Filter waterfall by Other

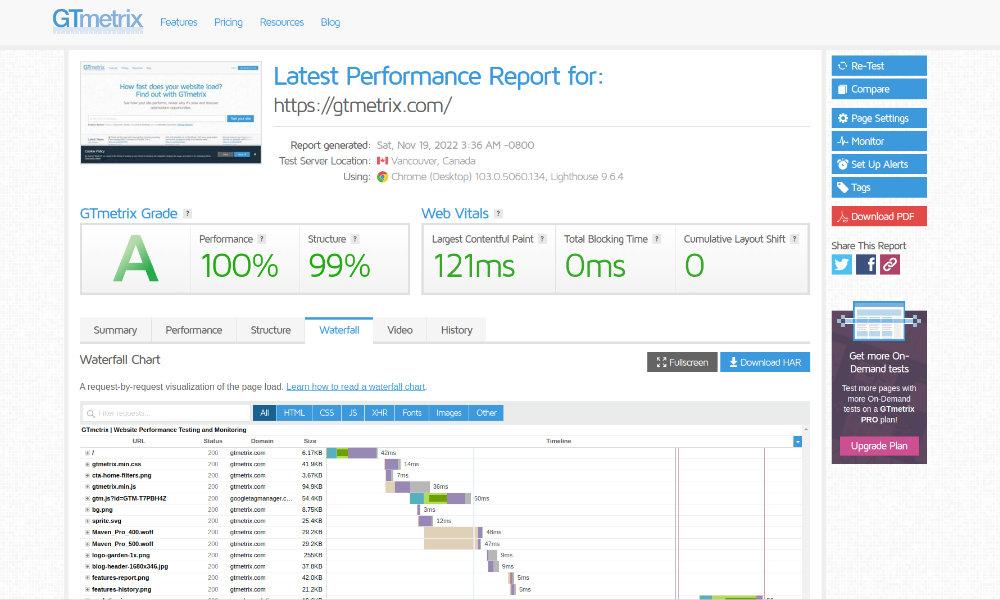487,413
